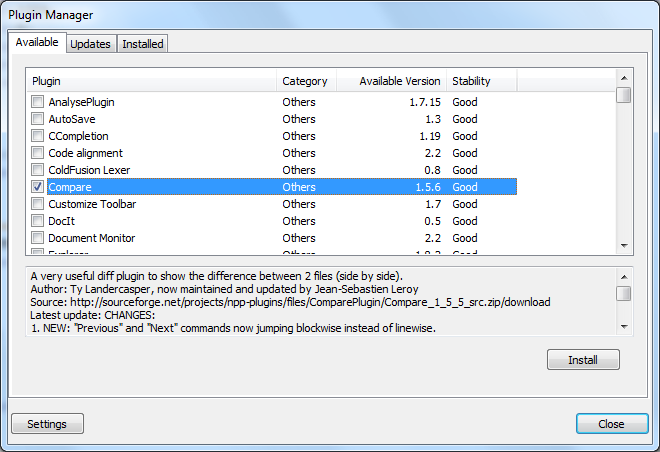
Task: Uncheck the Compare plugin checkbox
Action: coord(37,186)
